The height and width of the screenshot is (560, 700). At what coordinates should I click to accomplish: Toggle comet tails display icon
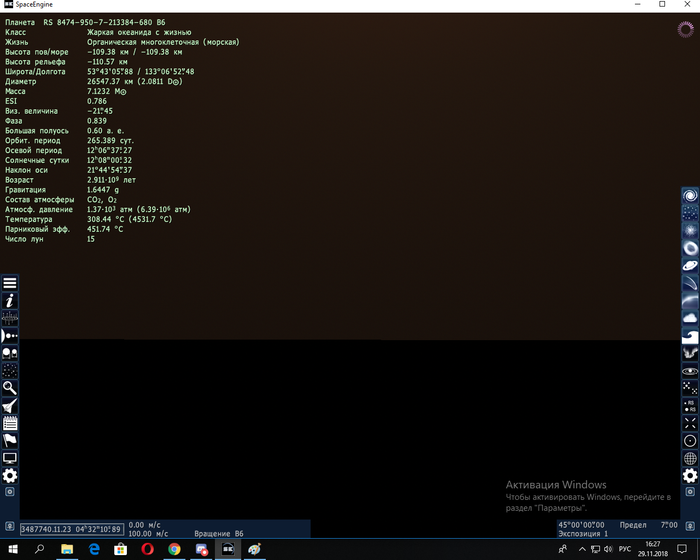pyautogui.click(x=690, y=283)
